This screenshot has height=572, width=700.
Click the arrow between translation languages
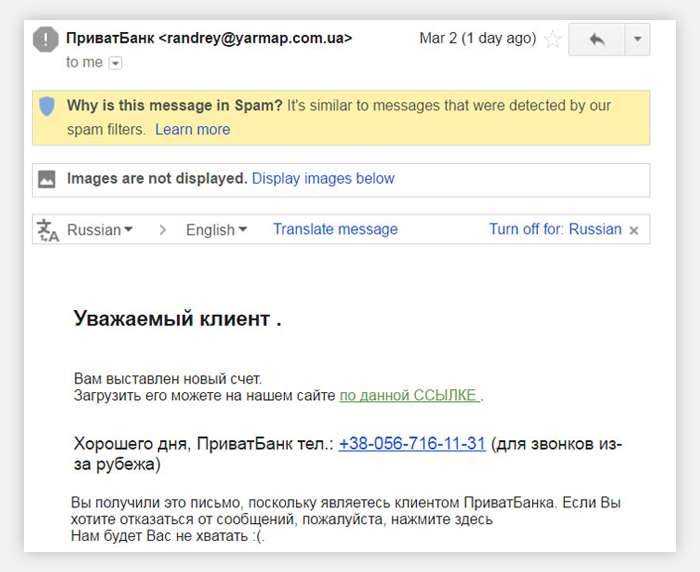pos(163,230)
